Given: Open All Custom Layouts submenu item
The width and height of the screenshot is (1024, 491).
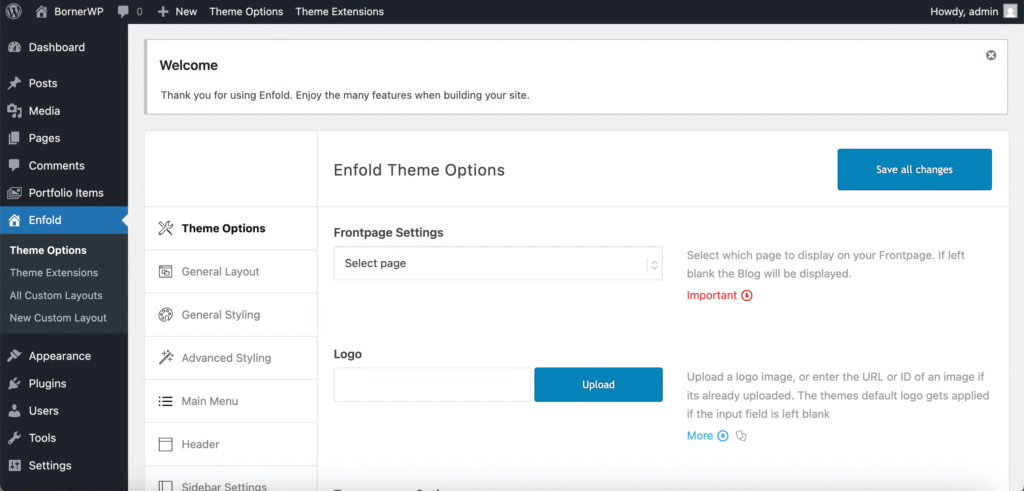Looking at the screenshot, I should tap(56, 296).
